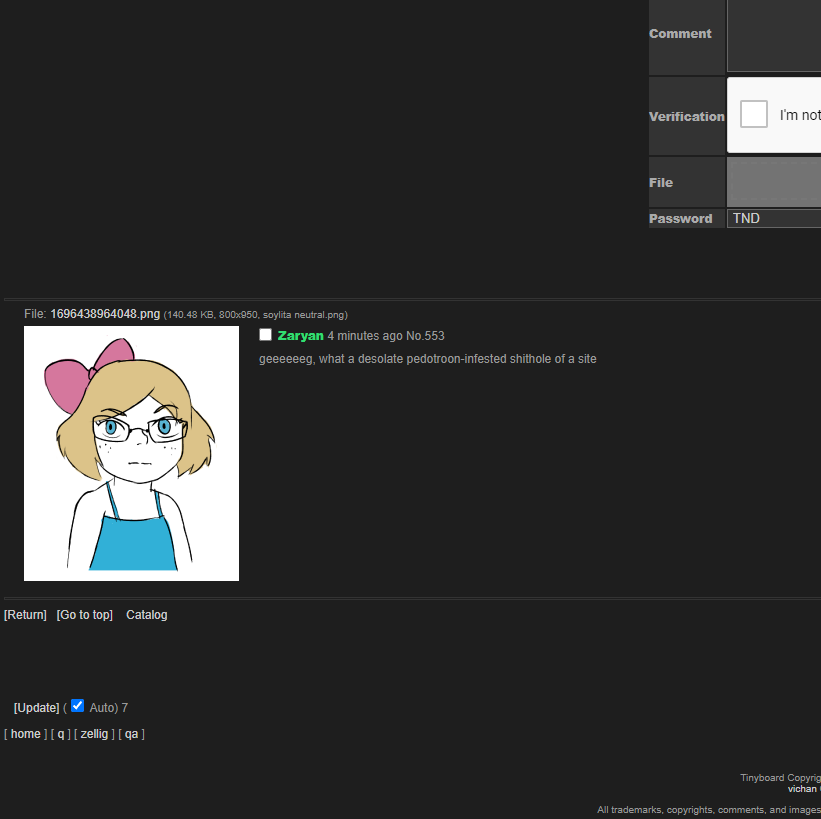The height and width of the screenshot is (819, 821).
Task: Check the I'm not a robot verification box
Action: (754, 114)
